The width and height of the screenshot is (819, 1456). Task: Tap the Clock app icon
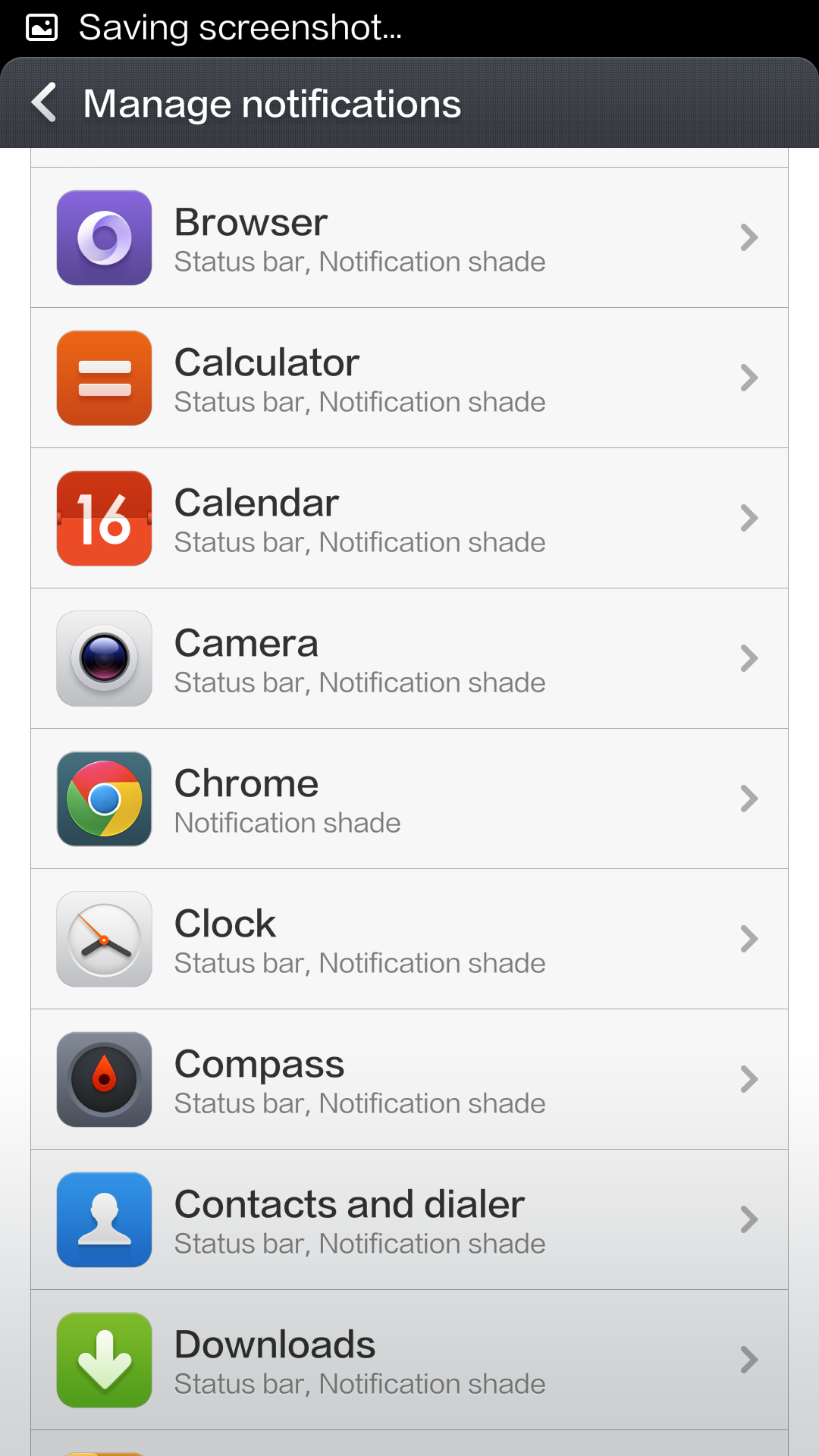[105, 939]
